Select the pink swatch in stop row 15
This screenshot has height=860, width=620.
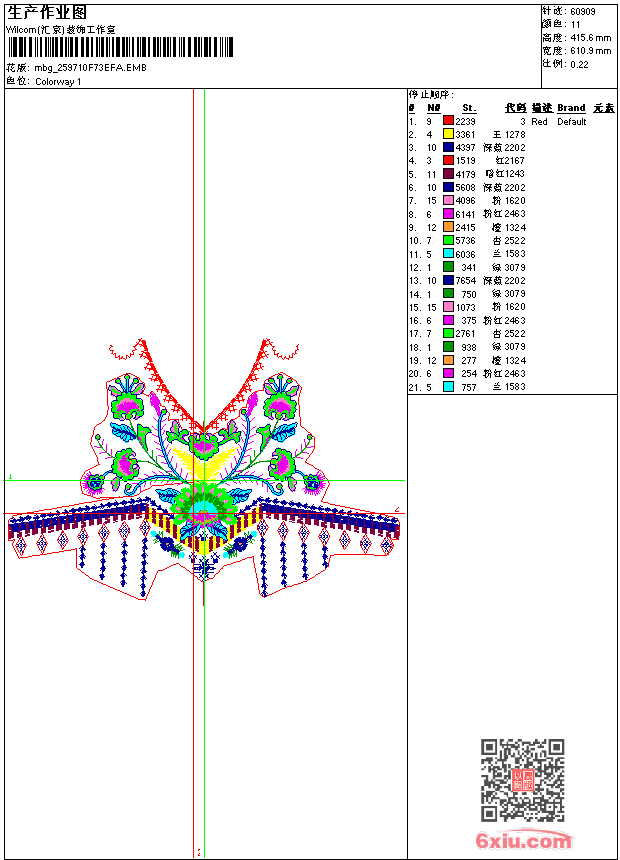448,307
